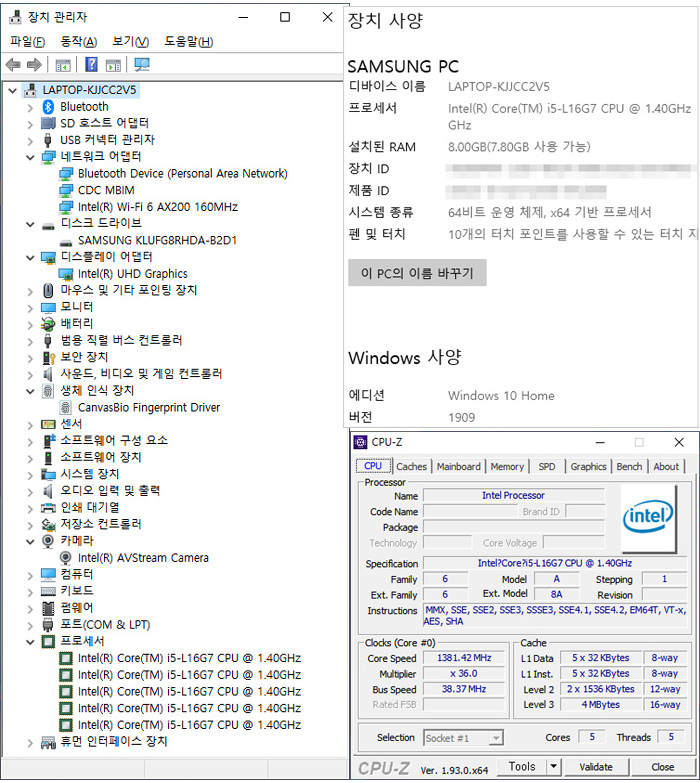Click the show/hide console tree toolbar icon
700x783 pixels.
63,65
